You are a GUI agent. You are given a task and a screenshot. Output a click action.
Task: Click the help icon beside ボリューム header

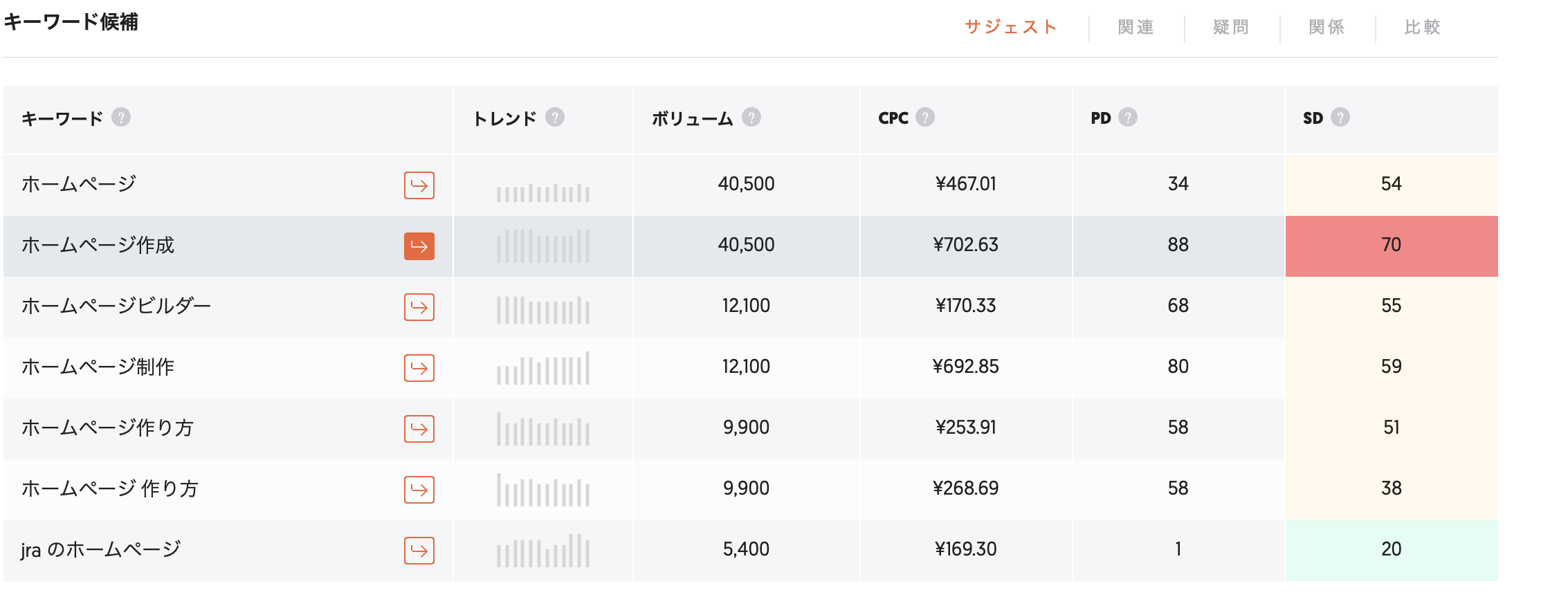[x=751, y=118]
